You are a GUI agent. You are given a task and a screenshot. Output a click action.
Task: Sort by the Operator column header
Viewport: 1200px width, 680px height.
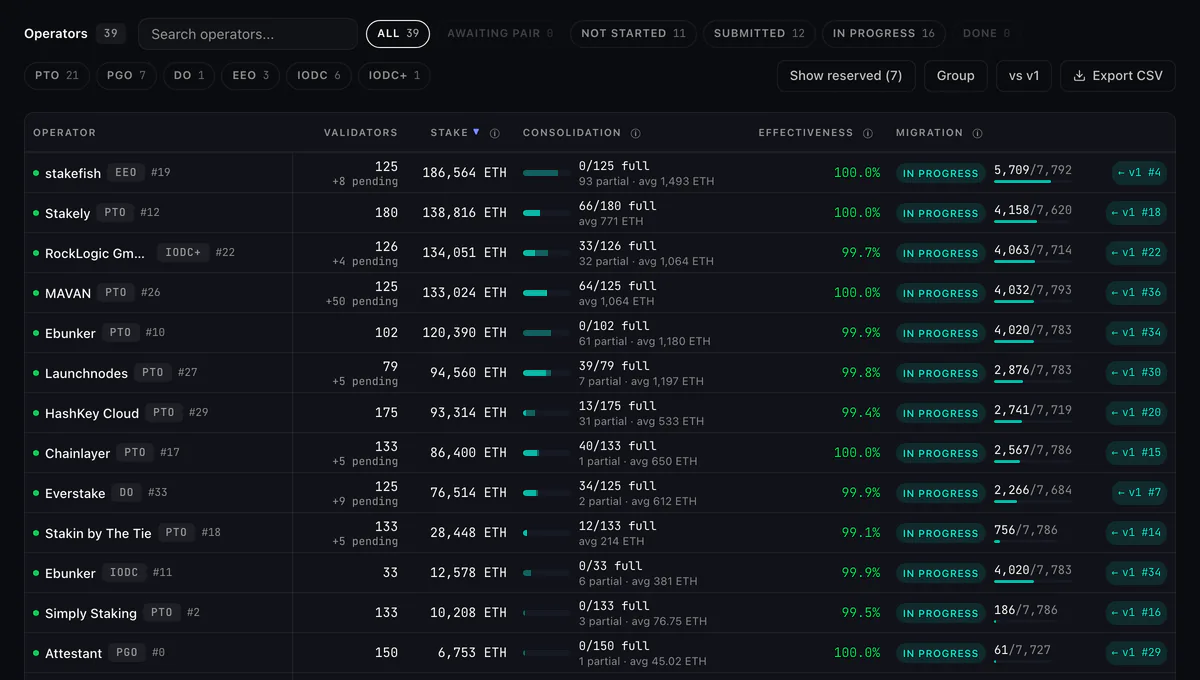[x=65, y=133]
